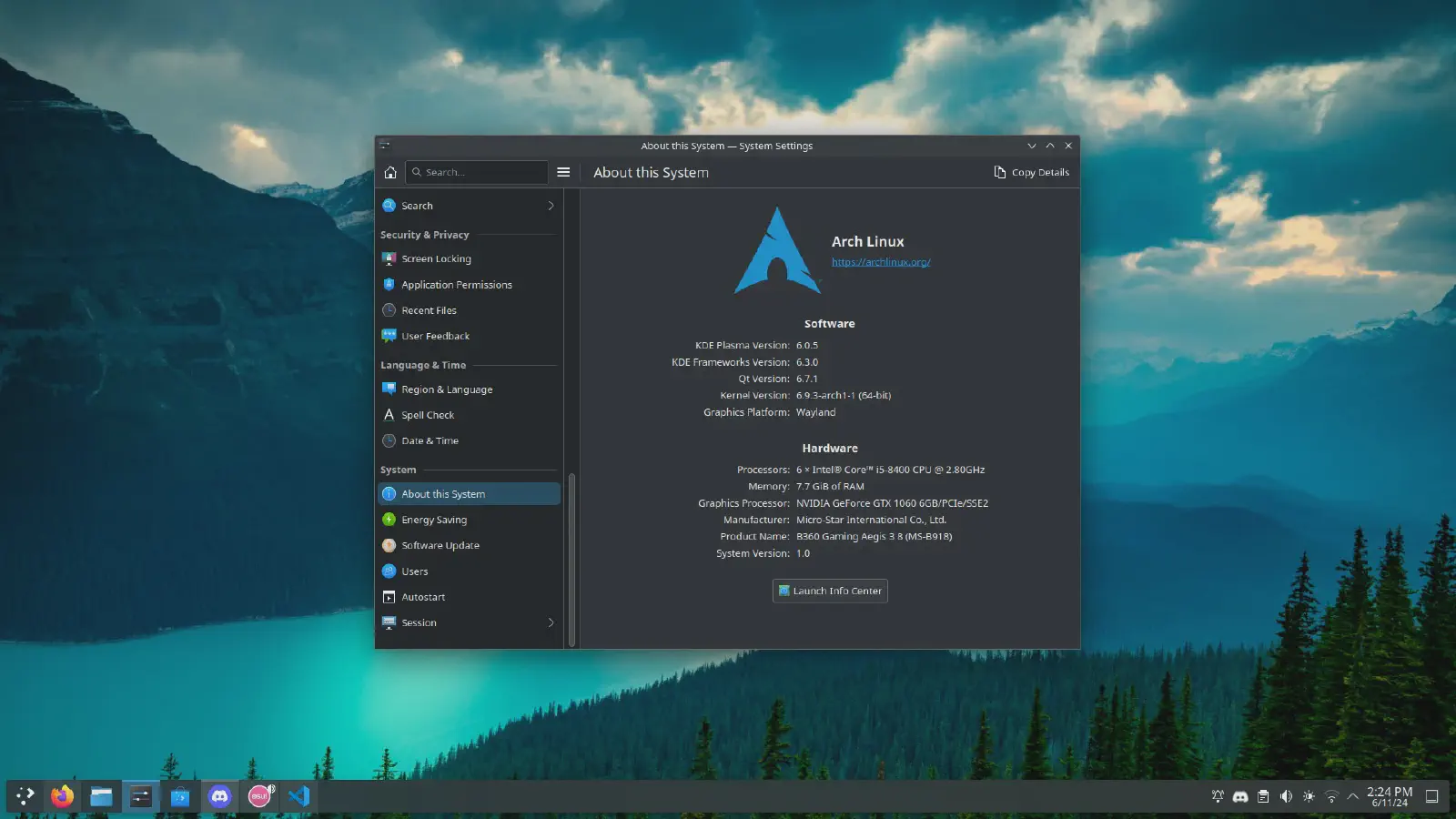
Task: Open brightness and color tray icon
Action: tap(1309, 796)
